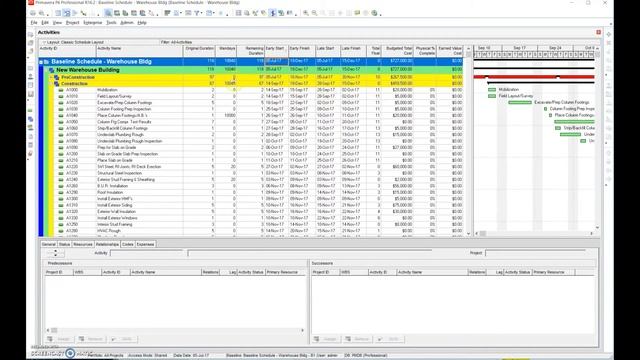640x360 pixels.
Task: Open the group and sort dropdown arrow
Action: click(x=214, y=13)
